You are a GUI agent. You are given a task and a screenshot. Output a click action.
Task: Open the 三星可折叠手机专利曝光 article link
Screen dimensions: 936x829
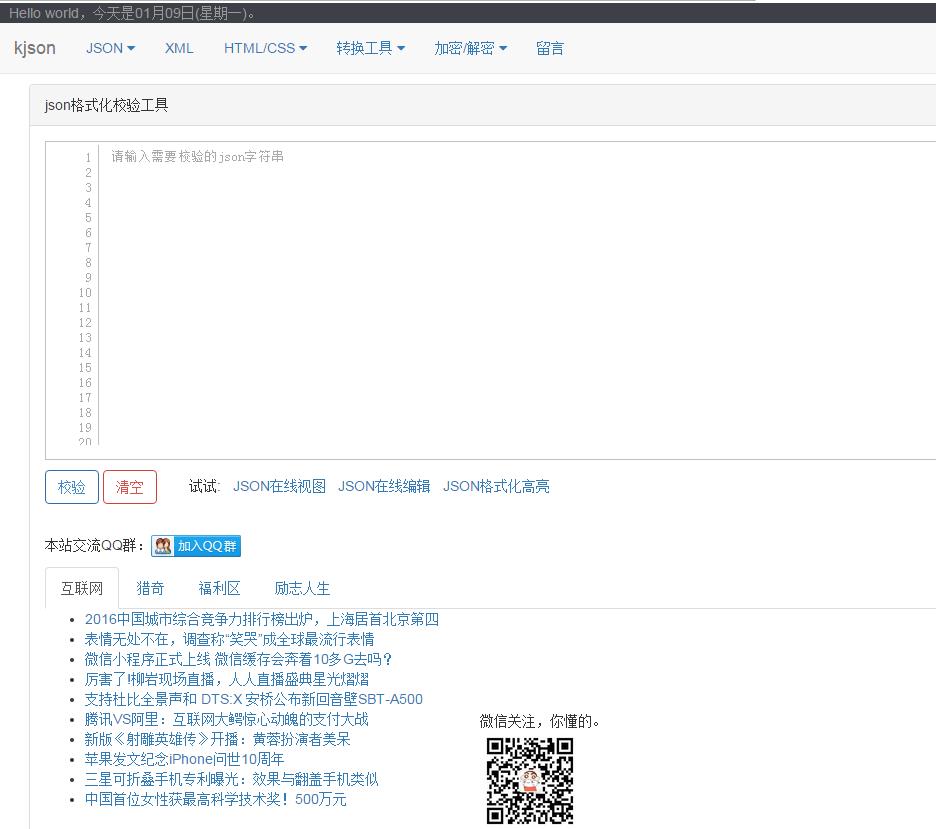pos(231,779)
